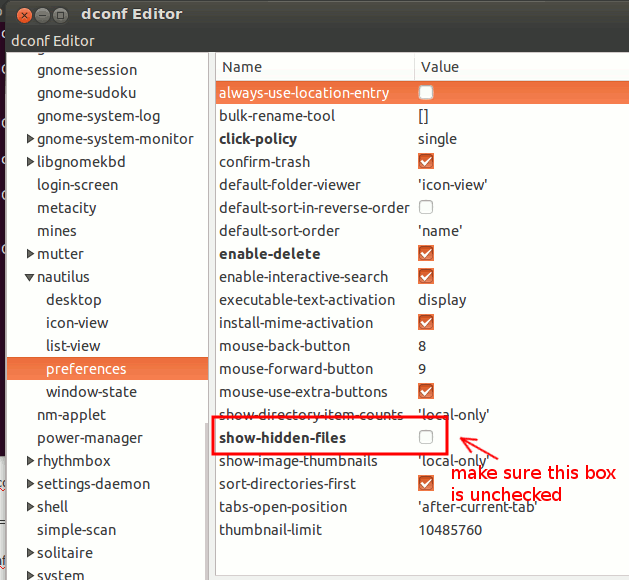
Task: Edit default-sort-order value 'name'
Action: click(x=440, y=231)
